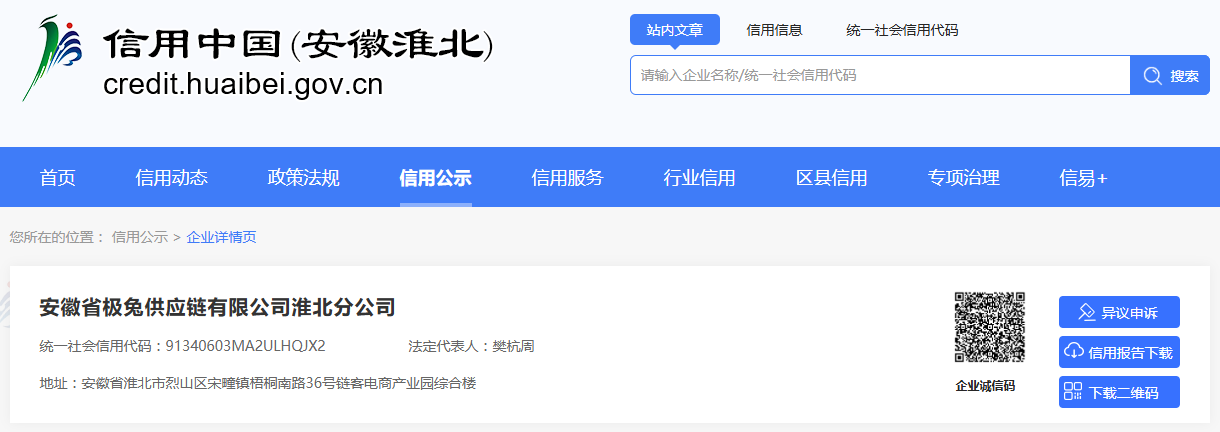Open 信用公示 in the navigation bar

[x=436, y=178]
